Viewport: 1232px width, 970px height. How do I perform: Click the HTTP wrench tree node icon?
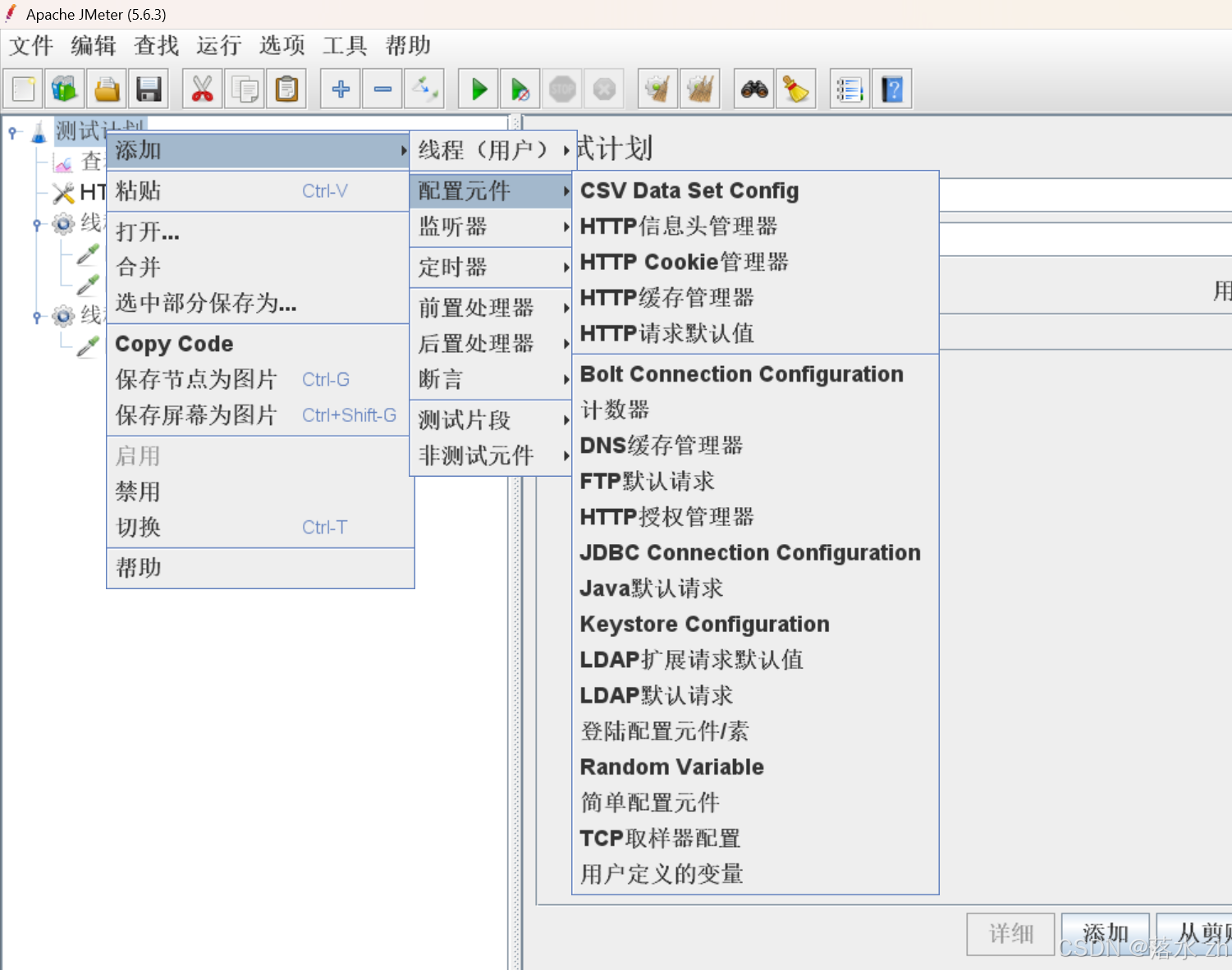pyautogui.click(x=63, y=194)
